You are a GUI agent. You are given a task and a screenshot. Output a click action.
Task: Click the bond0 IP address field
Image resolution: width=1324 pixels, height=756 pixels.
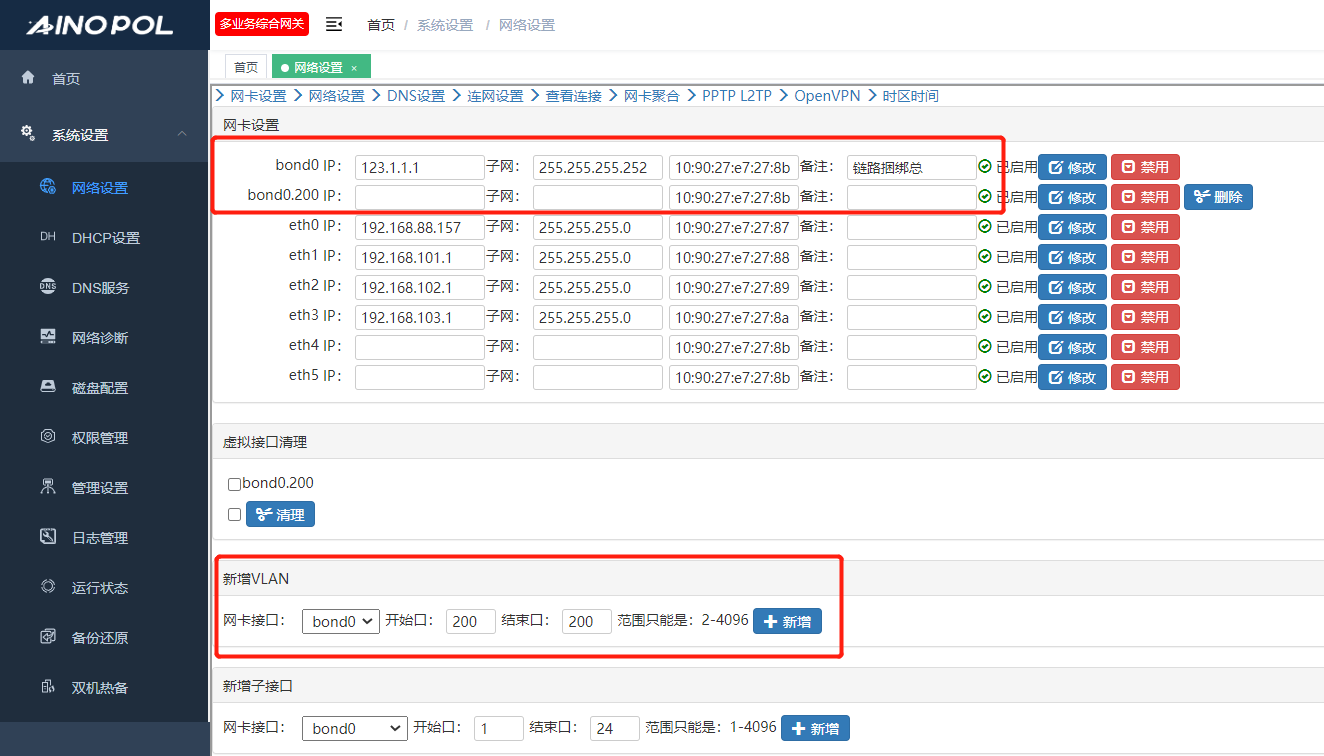point(419,168)
